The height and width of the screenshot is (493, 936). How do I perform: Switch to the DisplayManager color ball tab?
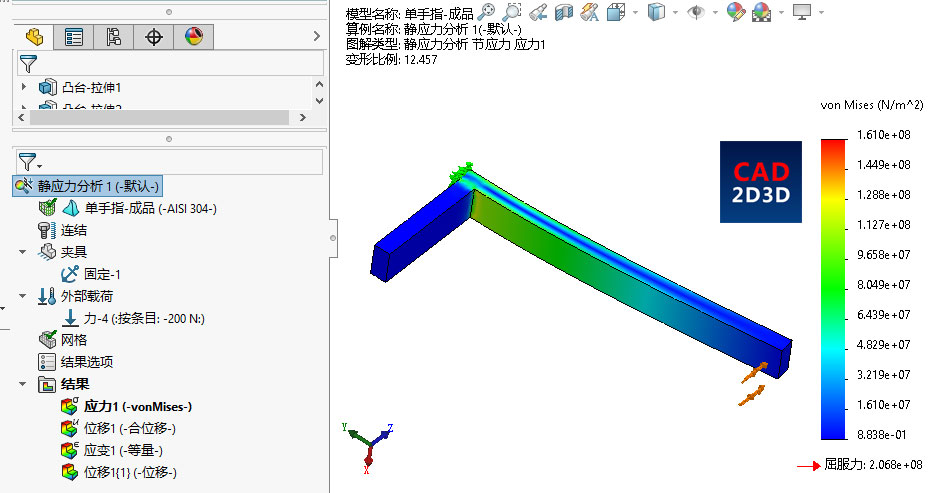point(193,37)
